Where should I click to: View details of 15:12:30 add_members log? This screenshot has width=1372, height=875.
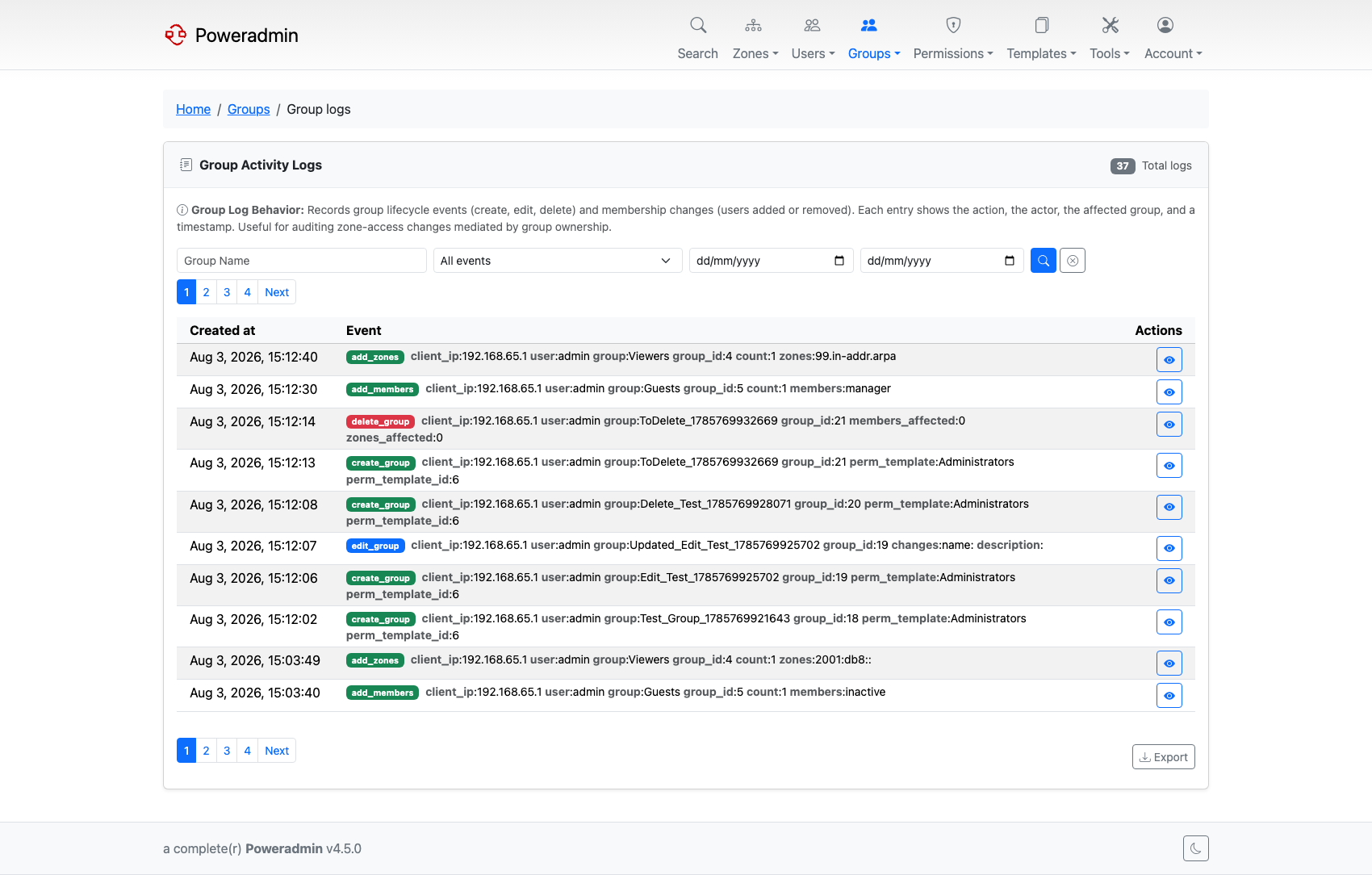click(x=1169, y=391)
